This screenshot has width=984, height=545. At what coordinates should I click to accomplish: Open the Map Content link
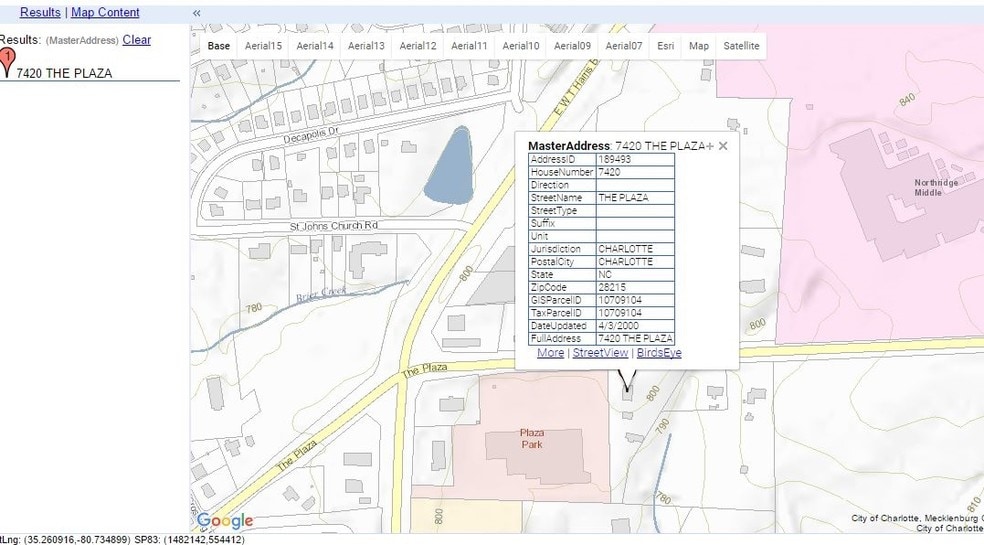[105, 13]
